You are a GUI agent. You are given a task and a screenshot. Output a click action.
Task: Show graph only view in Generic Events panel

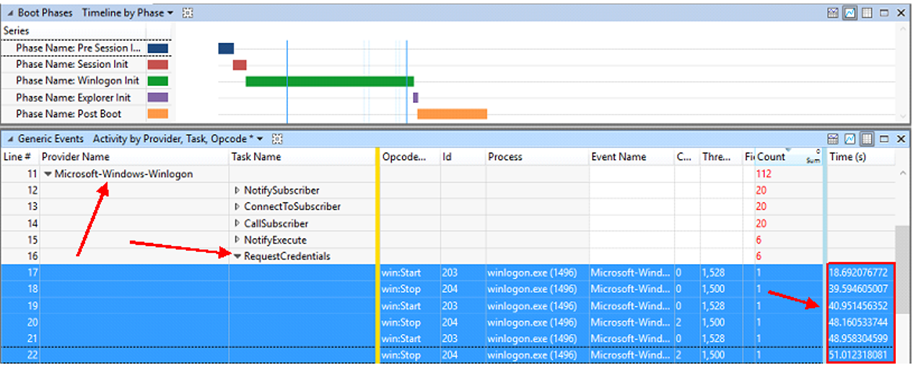tap(850, 139)
